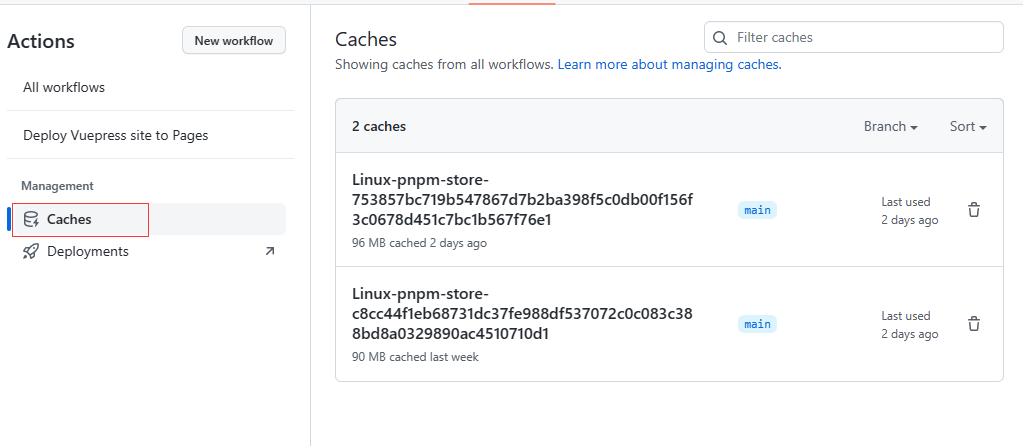Image resolution: width=1023 pixels, height=446 pixels.
Task: Click the cache name starting with 753857bc
Action: 522,200
